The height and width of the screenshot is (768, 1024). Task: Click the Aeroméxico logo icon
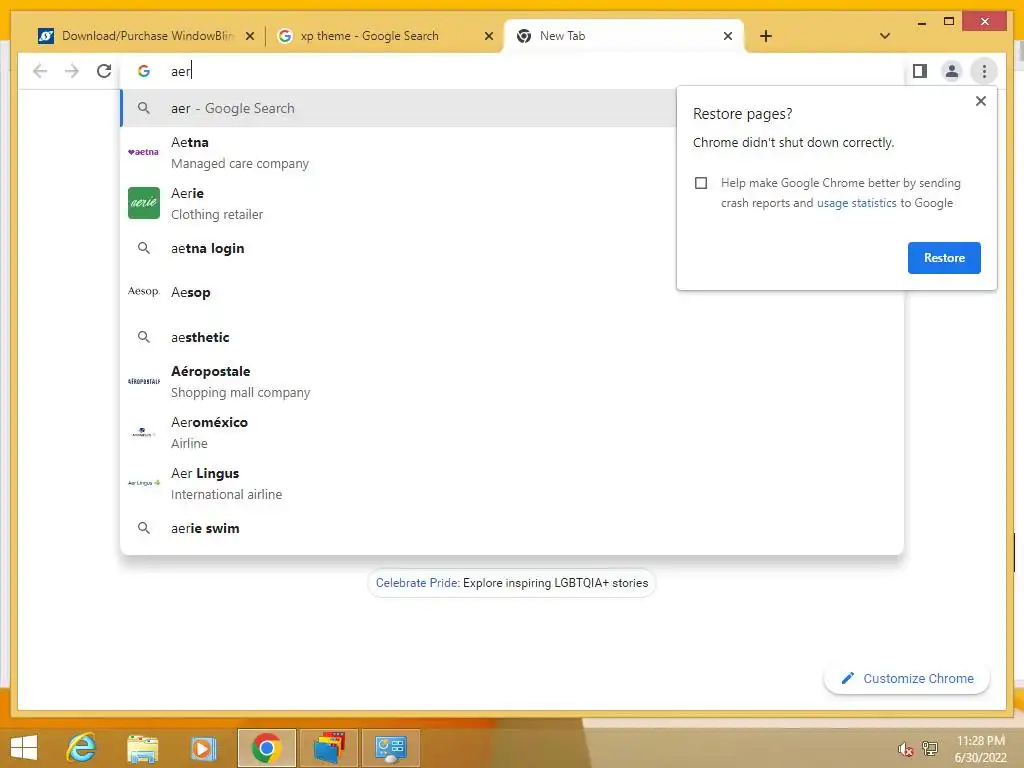click(144, 432)
